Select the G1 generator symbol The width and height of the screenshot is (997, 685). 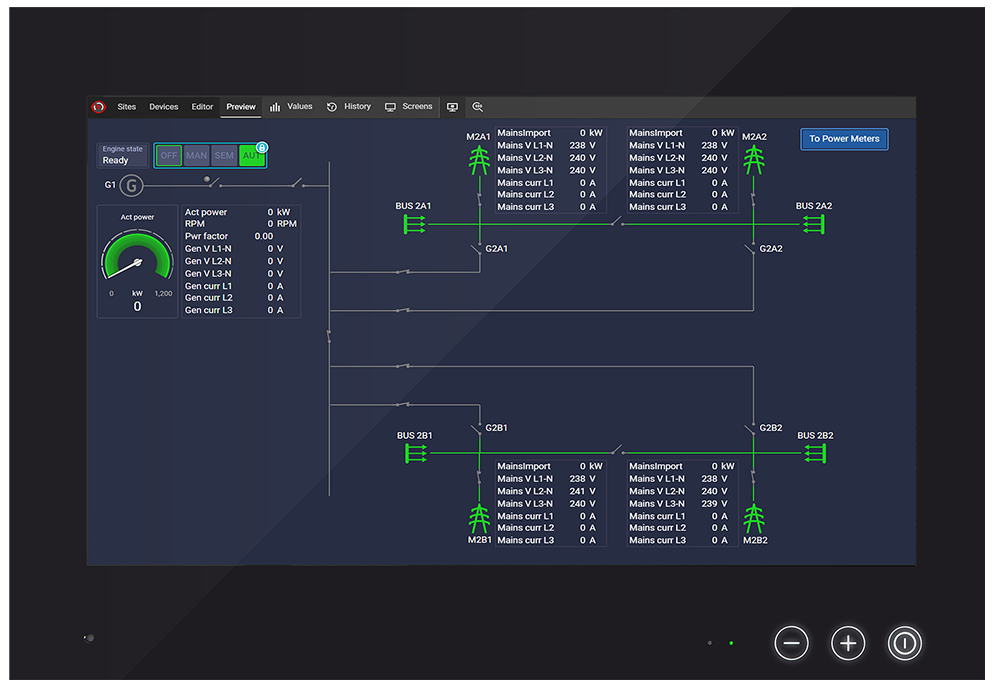click(x=131, y=185)
